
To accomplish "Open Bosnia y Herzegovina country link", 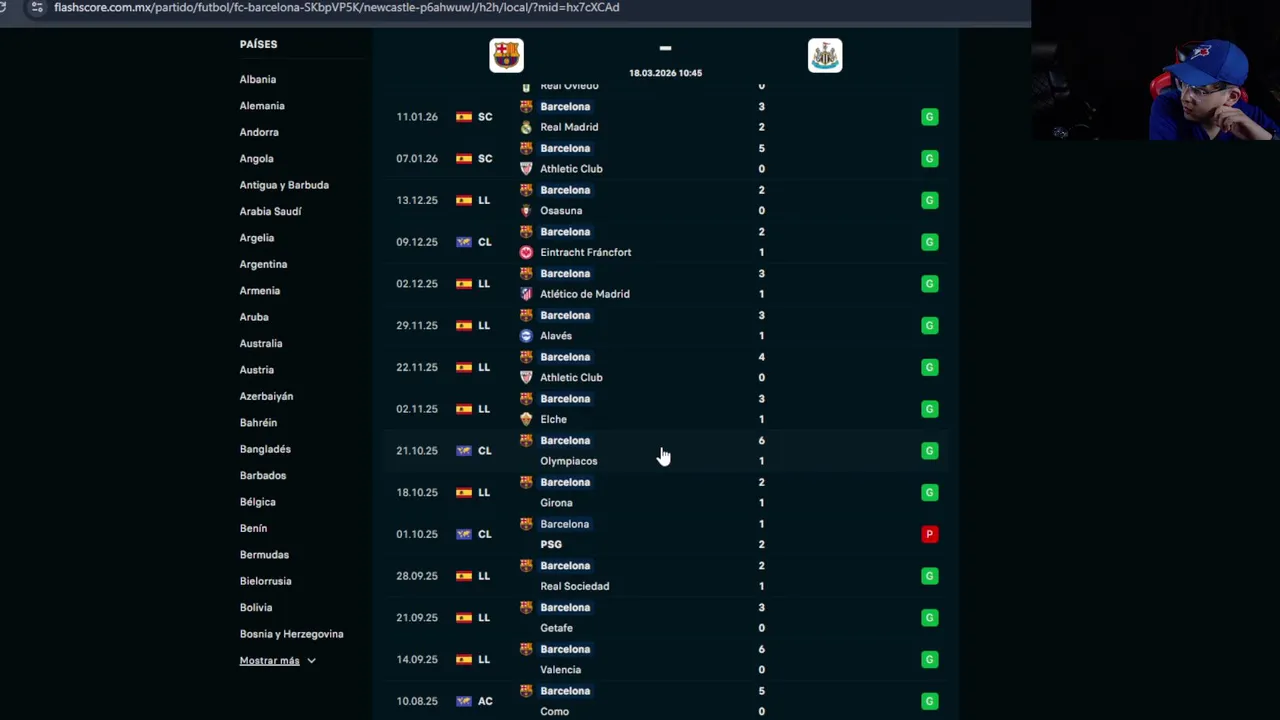I will [291, 634].
